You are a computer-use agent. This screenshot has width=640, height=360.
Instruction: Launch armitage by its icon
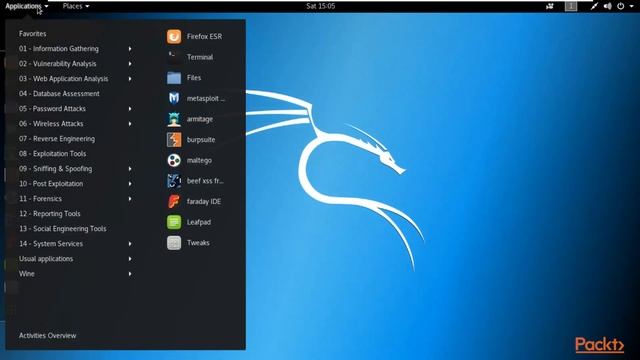coord(174,119)
